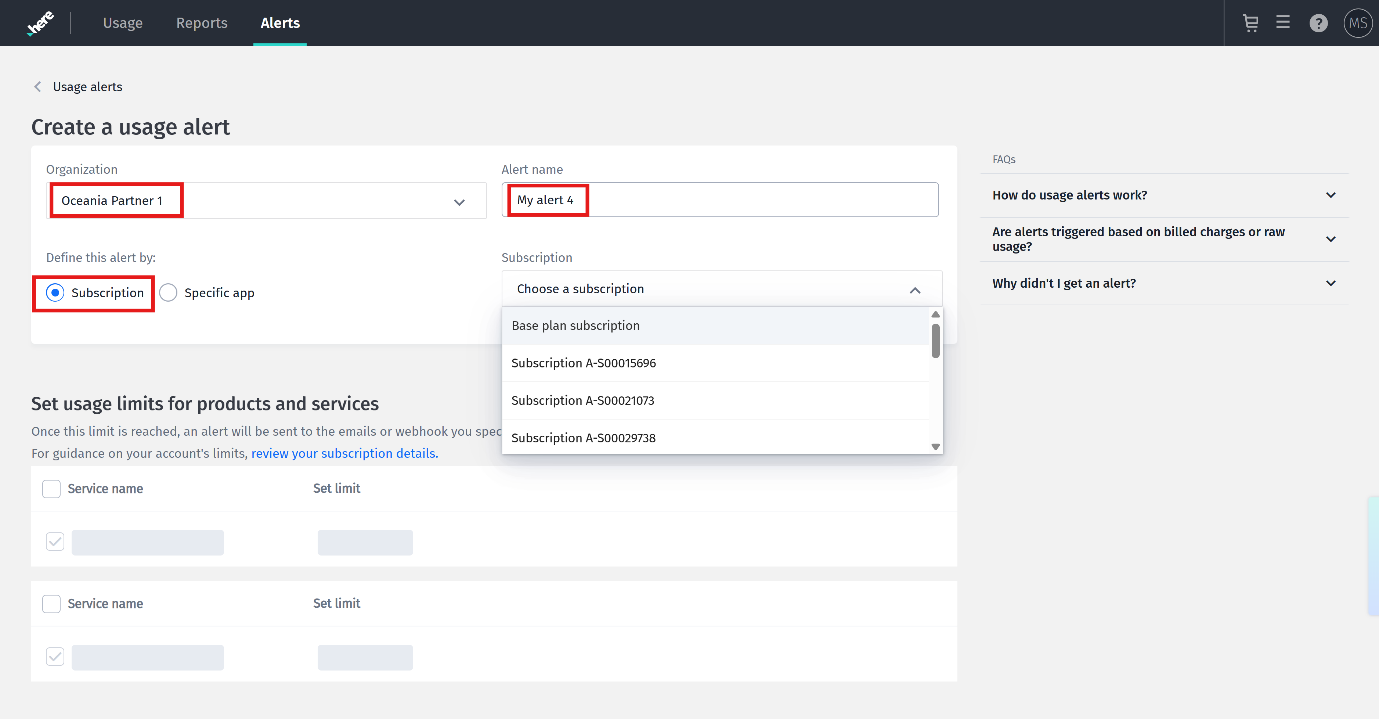Go to the Alerts tab
1379x719 pixels.
tap(280, 23)
